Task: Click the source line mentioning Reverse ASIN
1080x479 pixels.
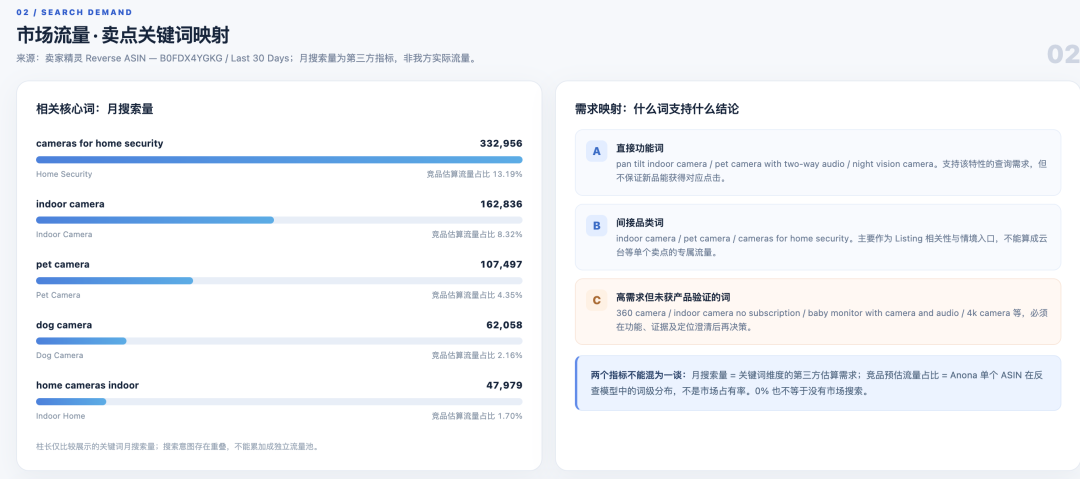Action: tap(246, 59)
